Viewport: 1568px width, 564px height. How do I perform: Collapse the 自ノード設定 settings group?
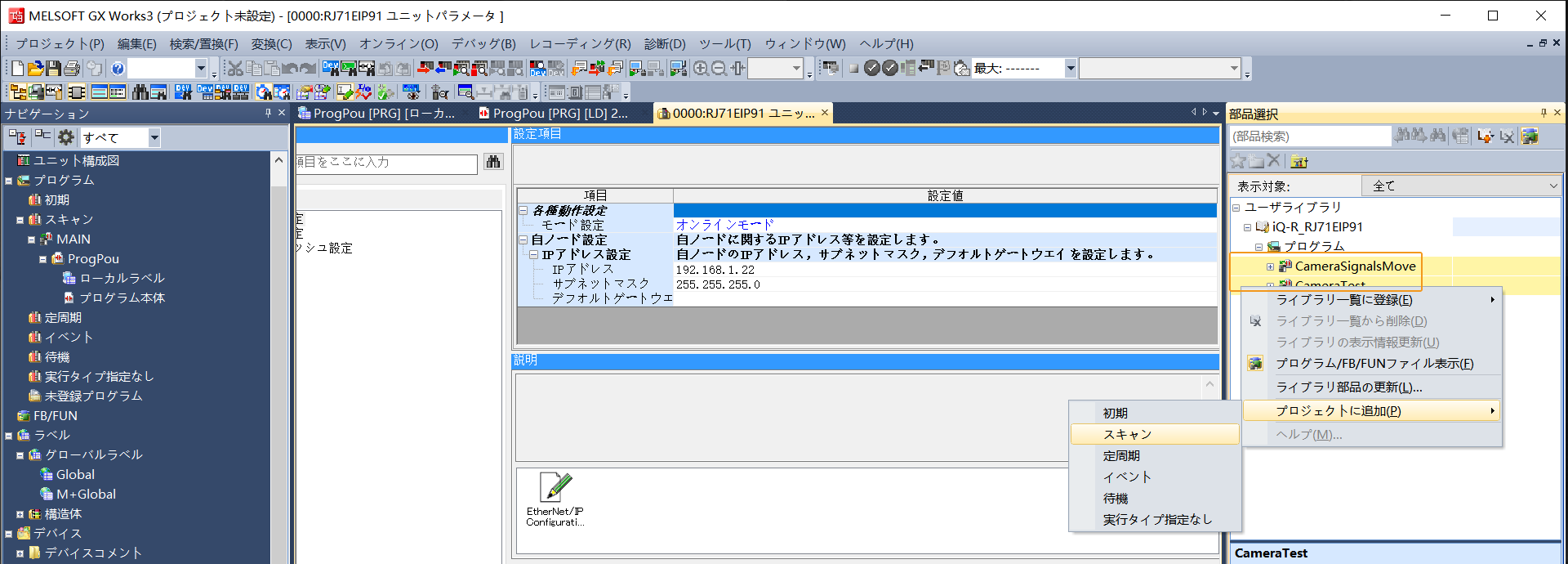coord(523,240)
